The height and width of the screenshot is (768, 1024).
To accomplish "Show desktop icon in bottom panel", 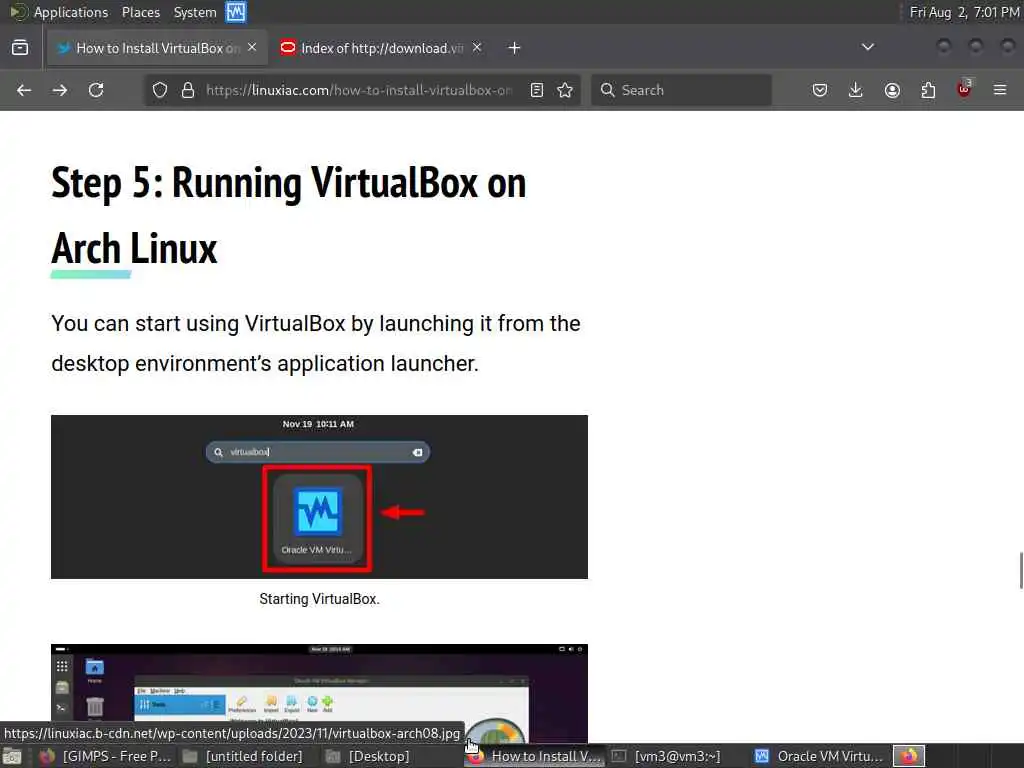I will 12,756.
